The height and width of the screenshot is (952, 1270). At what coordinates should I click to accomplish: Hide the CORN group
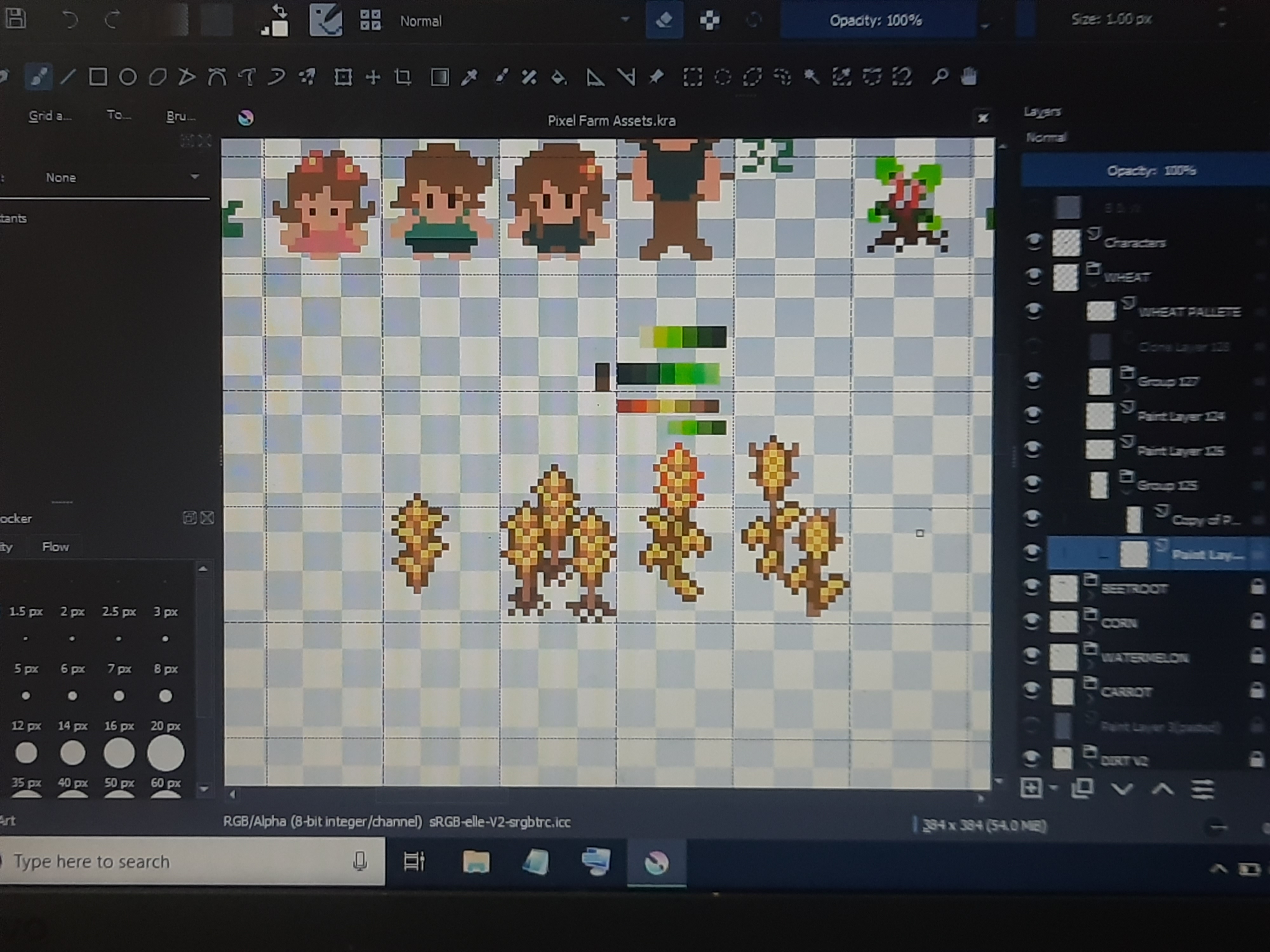pos(1032,621)
